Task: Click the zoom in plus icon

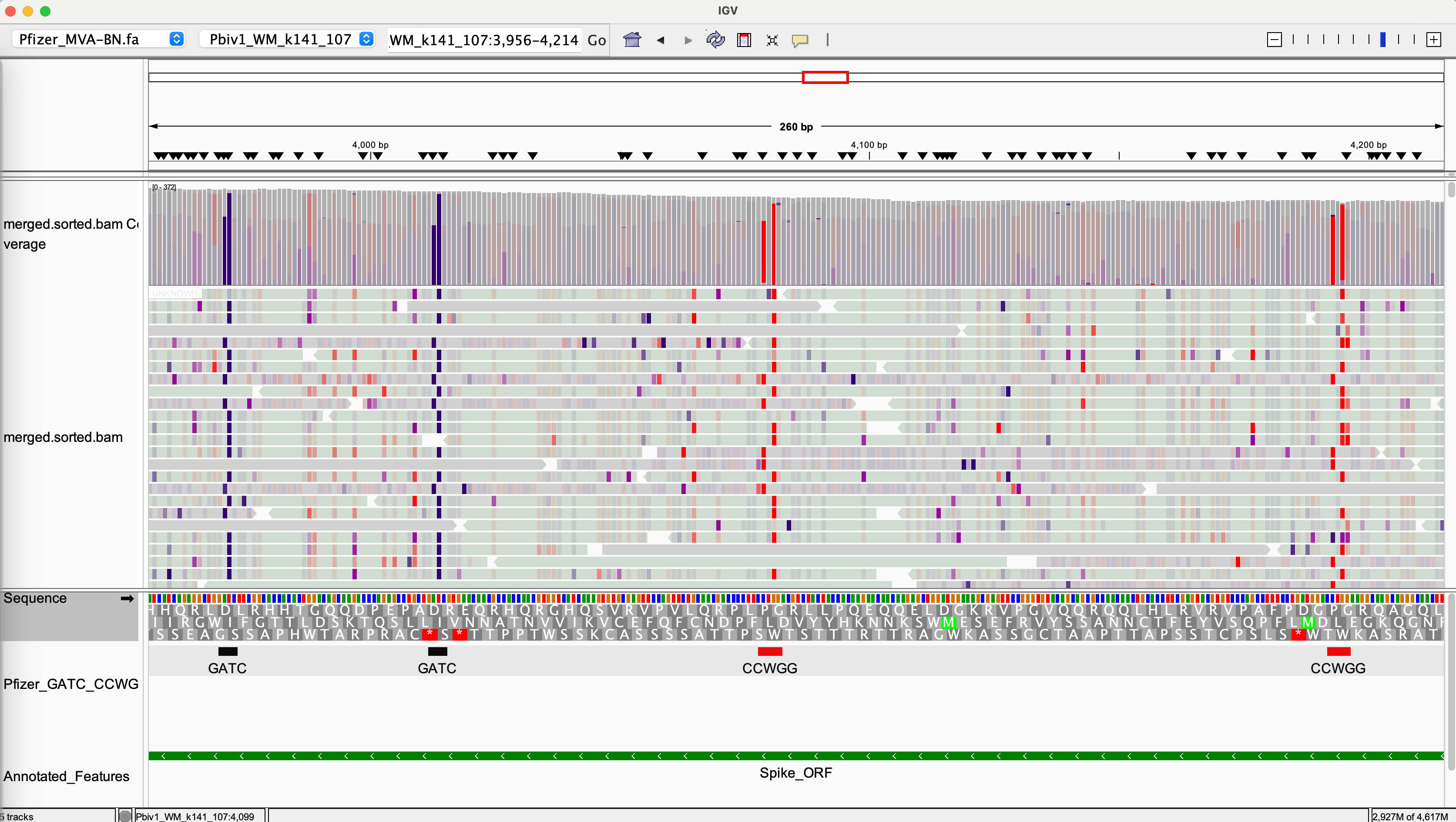Action: point(1433,40)
